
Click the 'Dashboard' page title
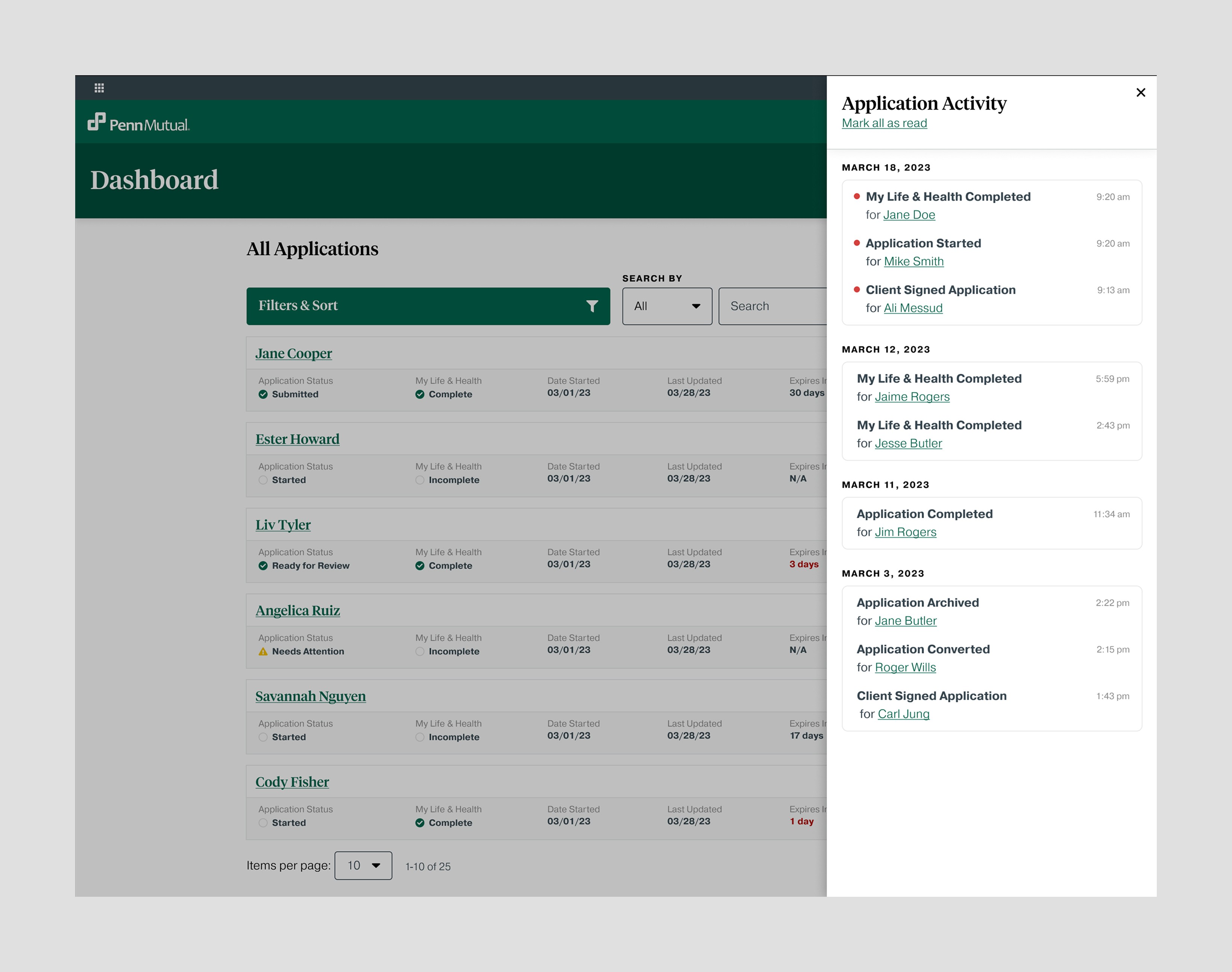pyautogui.click(x=154, y=180)
